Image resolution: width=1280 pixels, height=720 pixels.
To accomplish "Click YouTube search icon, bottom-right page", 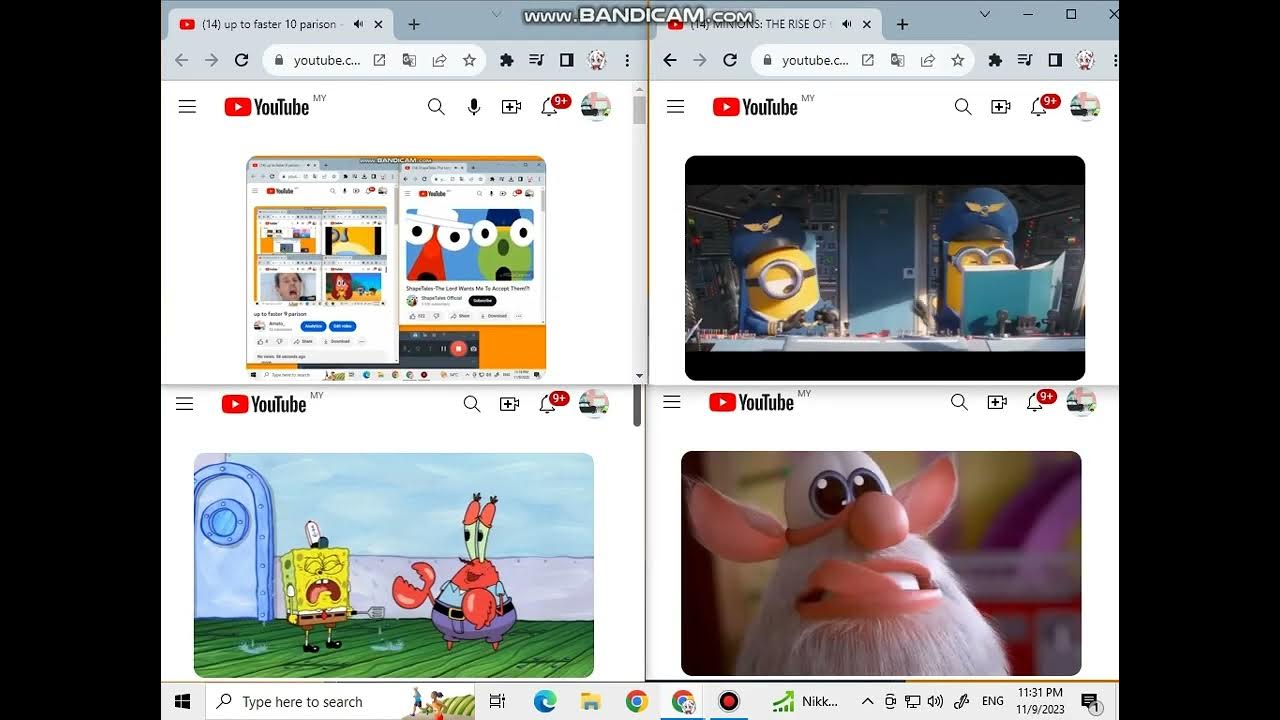I will [x=959, y=402].
